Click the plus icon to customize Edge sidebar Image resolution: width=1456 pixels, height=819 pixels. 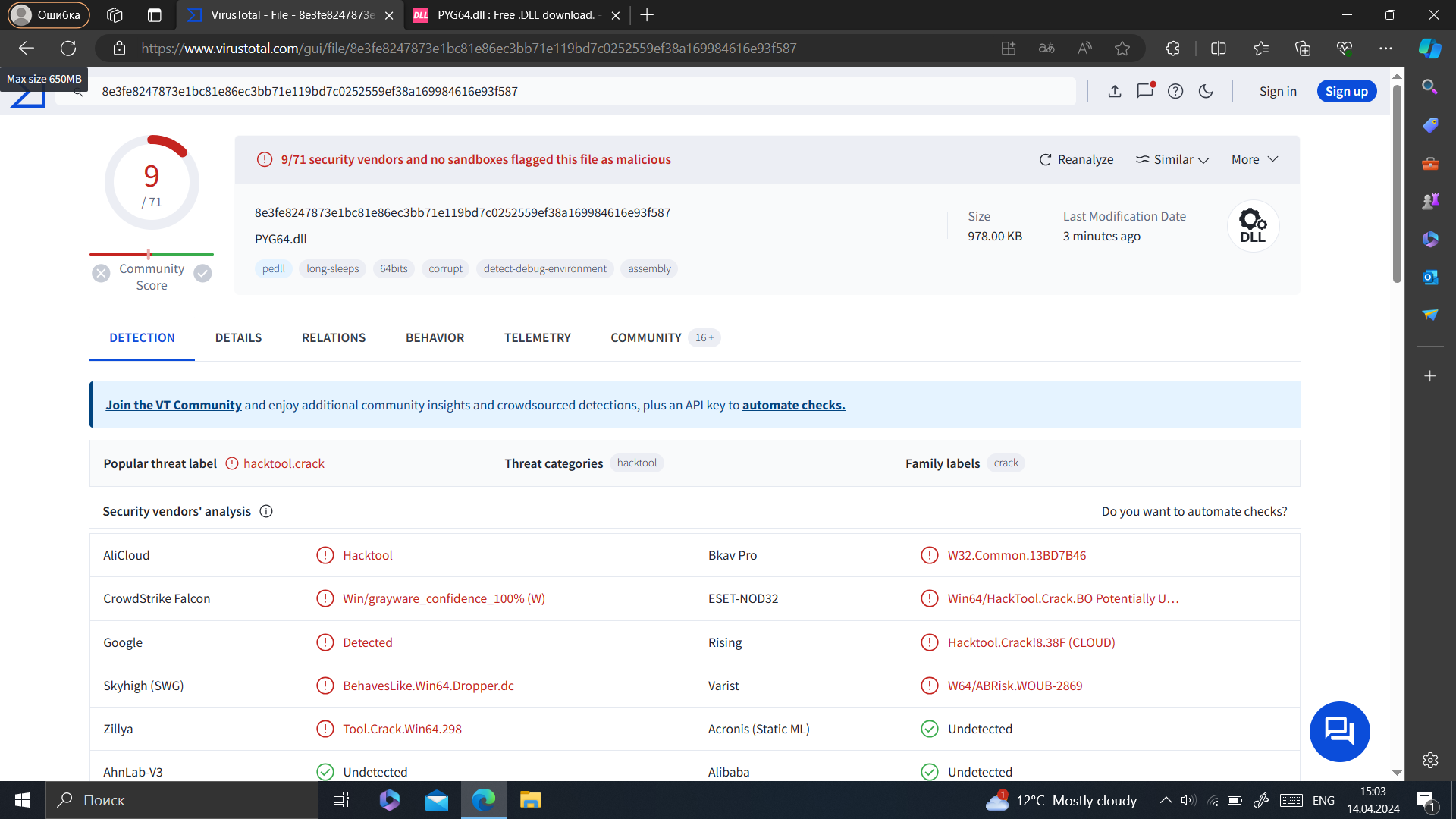[1429, 376]
